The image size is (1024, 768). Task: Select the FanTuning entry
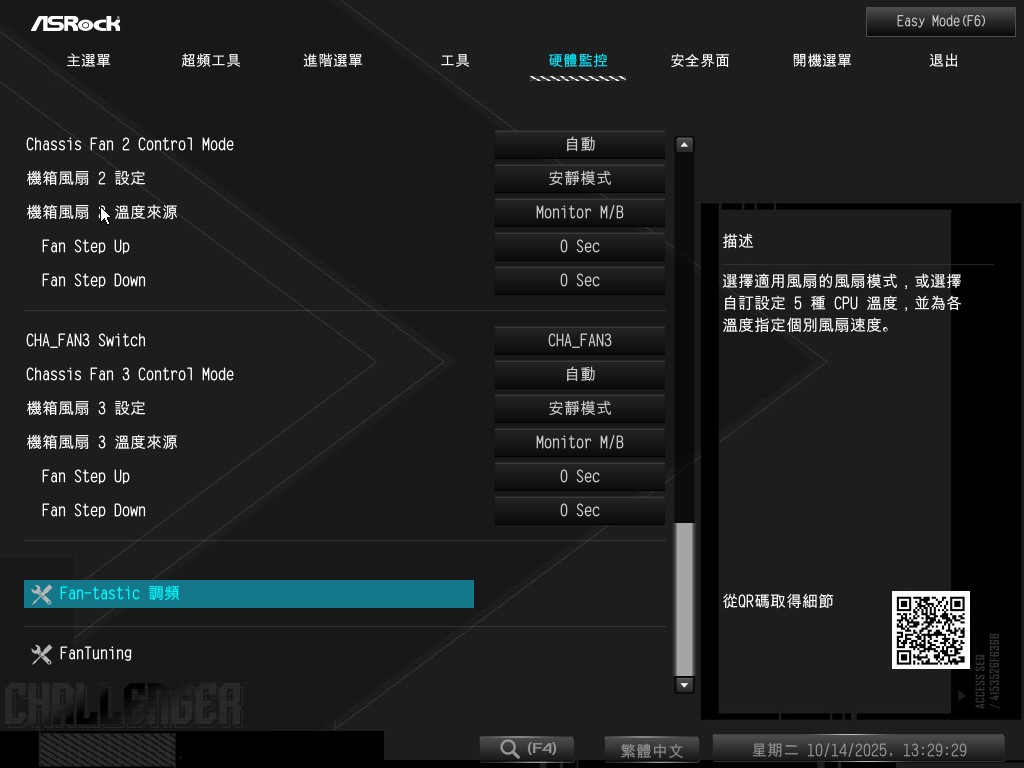pos(96,654)
